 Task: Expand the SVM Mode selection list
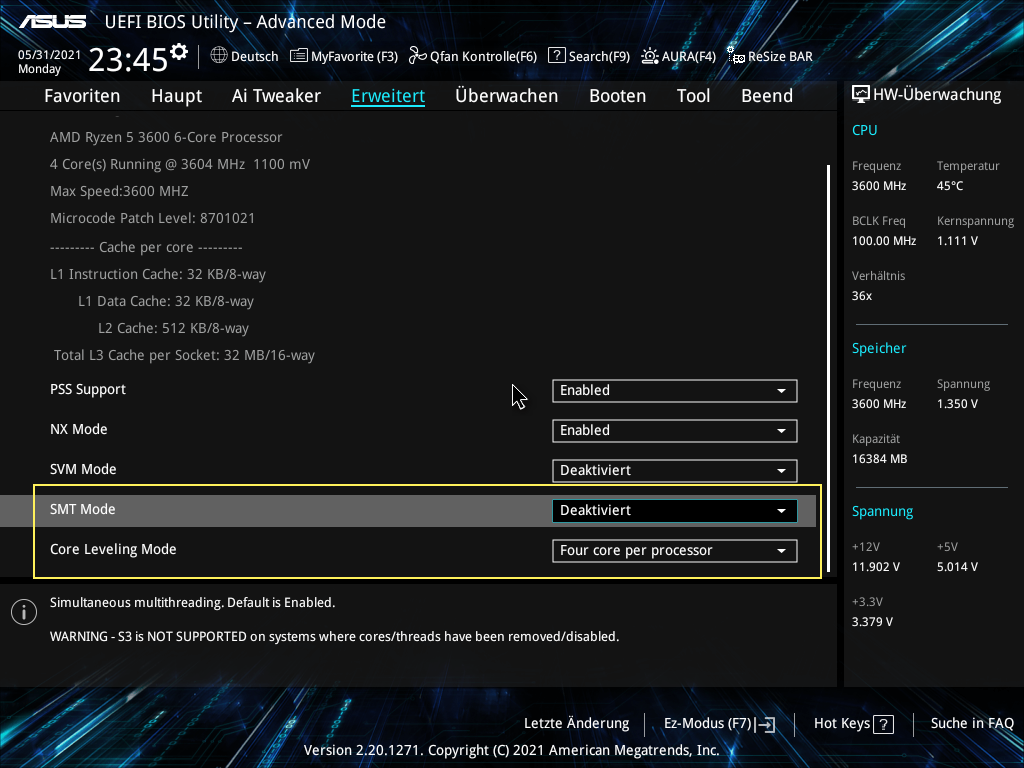(x=674, y=470)
